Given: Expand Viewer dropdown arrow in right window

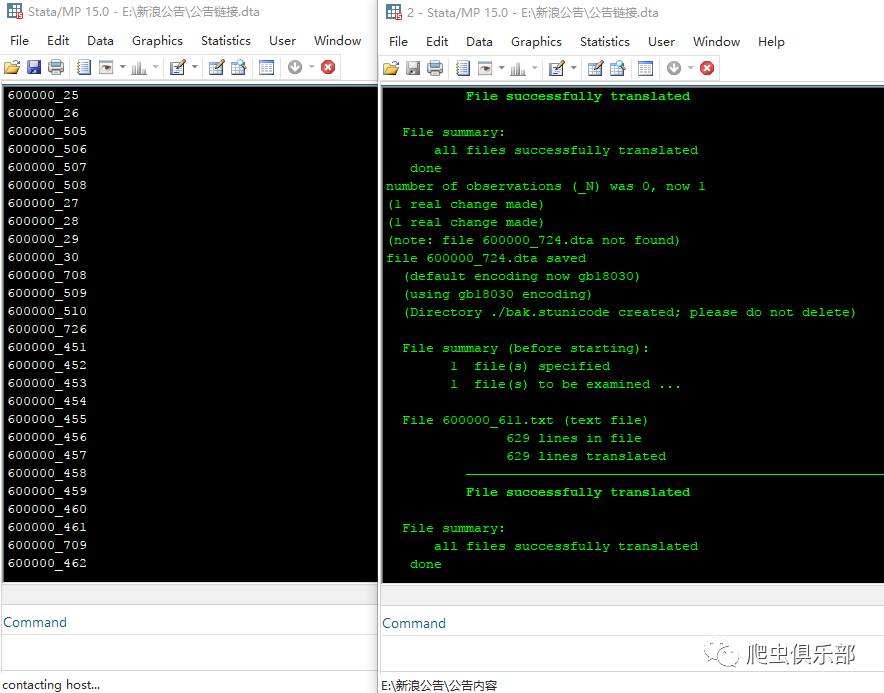Looking at the screenshot, I should coord(501,68).
